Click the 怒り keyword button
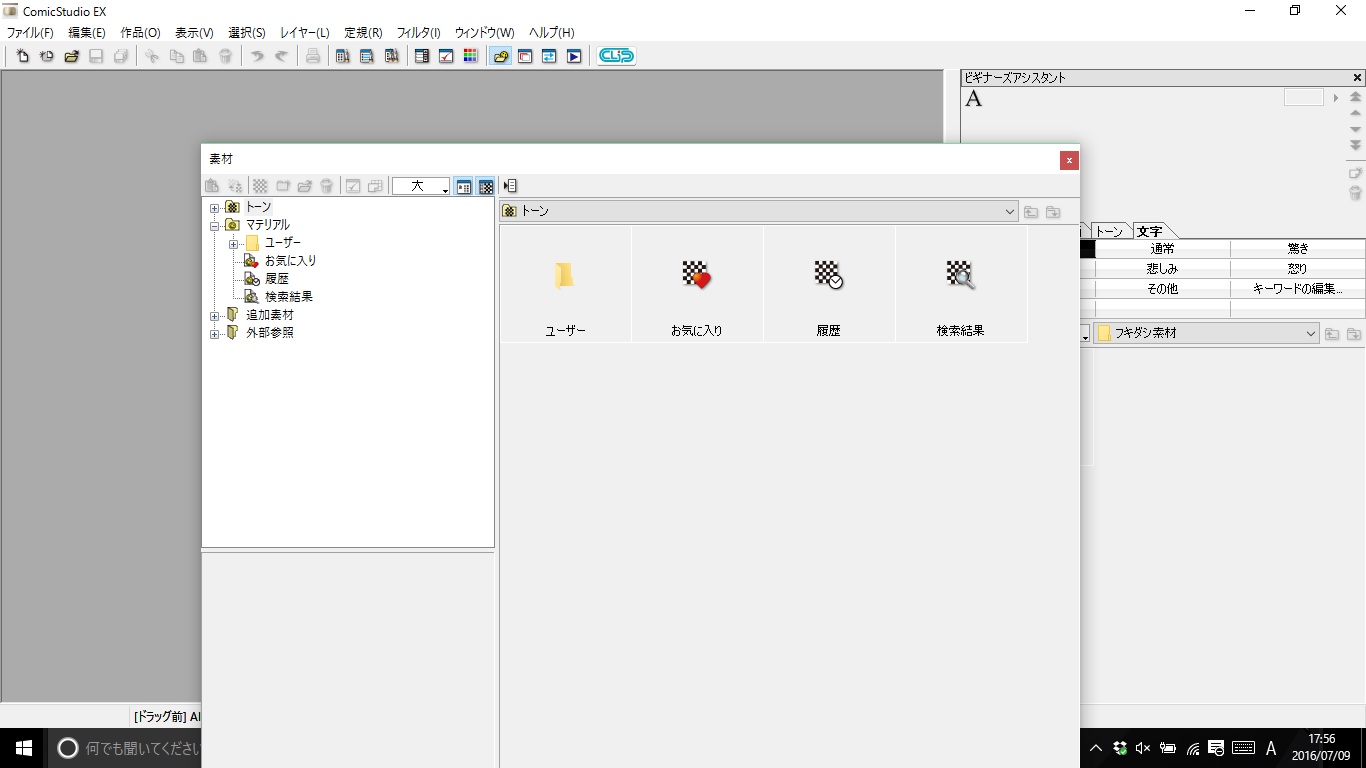 (x=1298, y=269)
